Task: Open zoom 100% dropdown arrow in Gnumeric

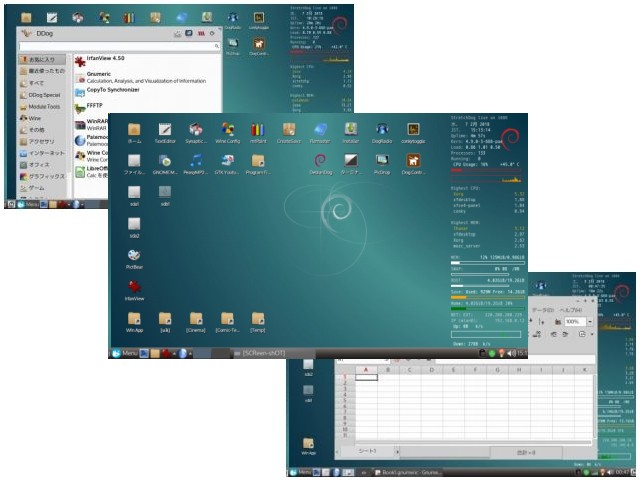Action: (590, 322)
